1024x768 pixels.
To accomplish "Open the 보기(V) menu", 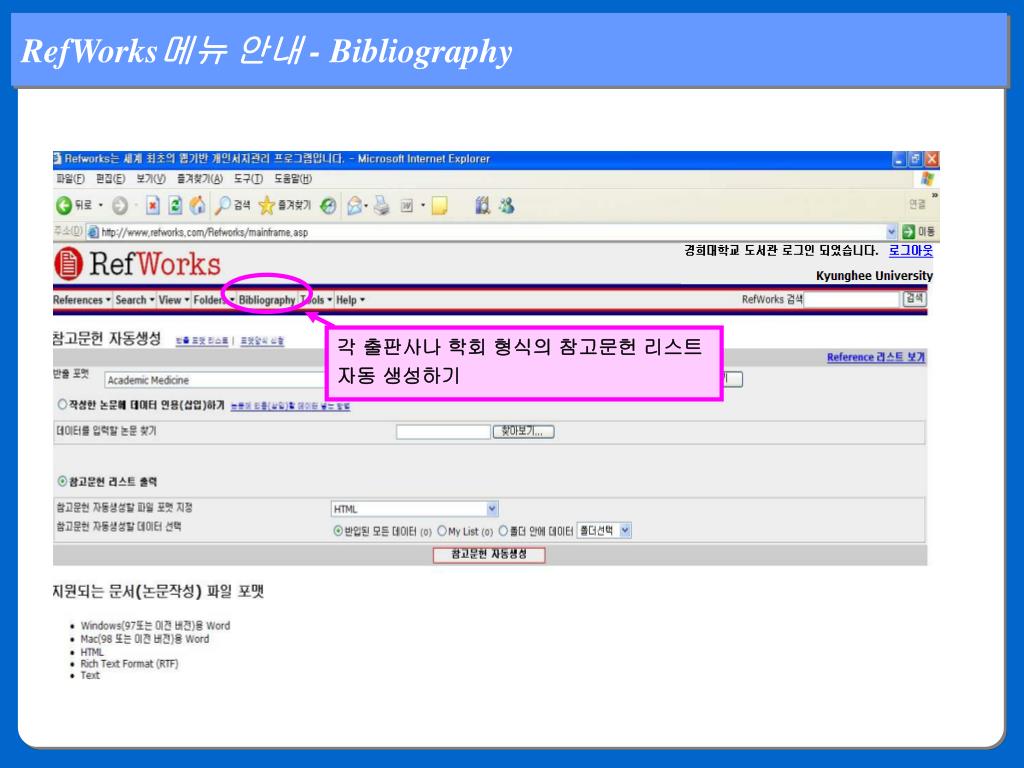I will pyautogui.click(x=151, y=178).
